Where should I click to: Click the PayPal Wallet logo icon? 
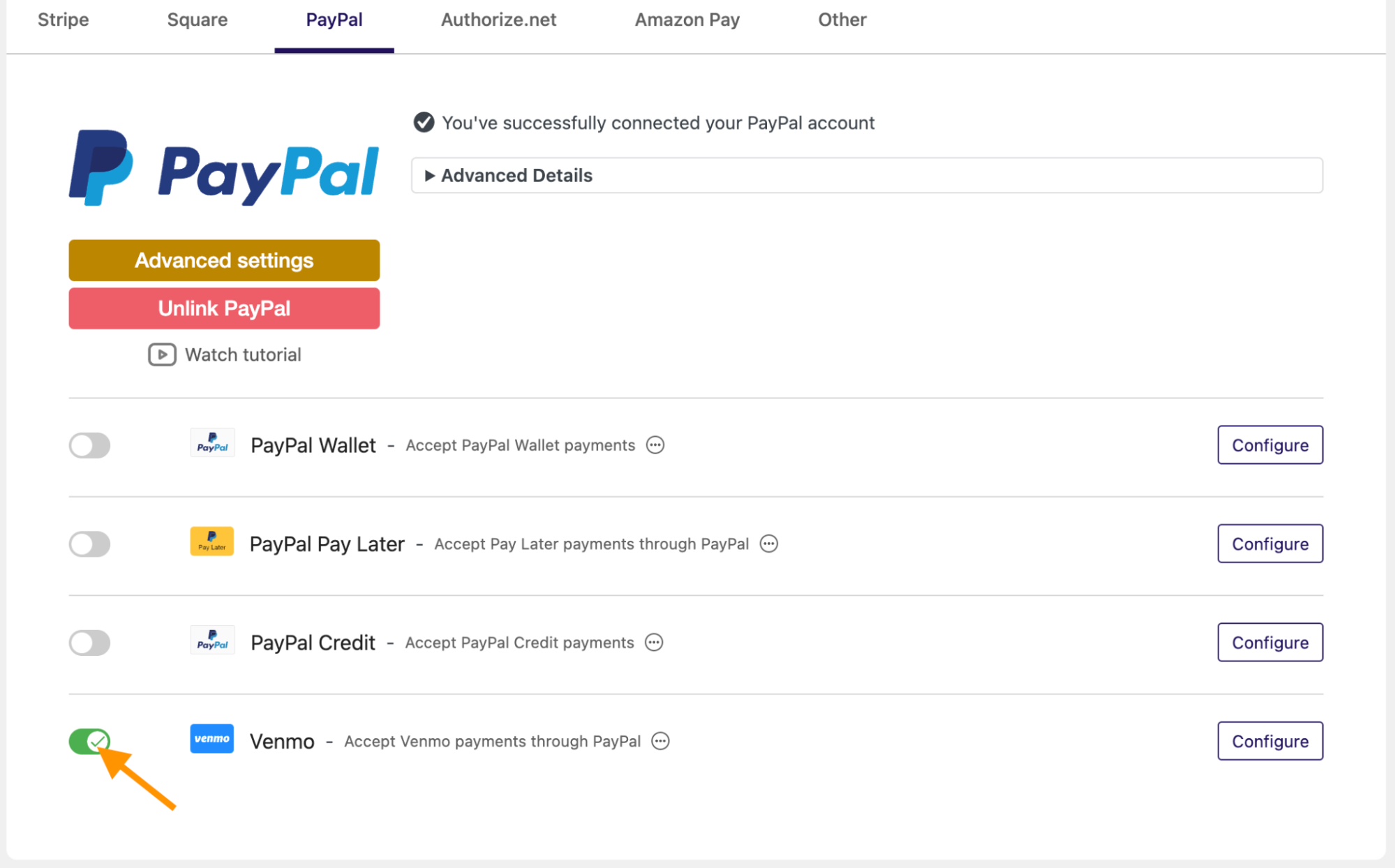click(x=212, y=443)
